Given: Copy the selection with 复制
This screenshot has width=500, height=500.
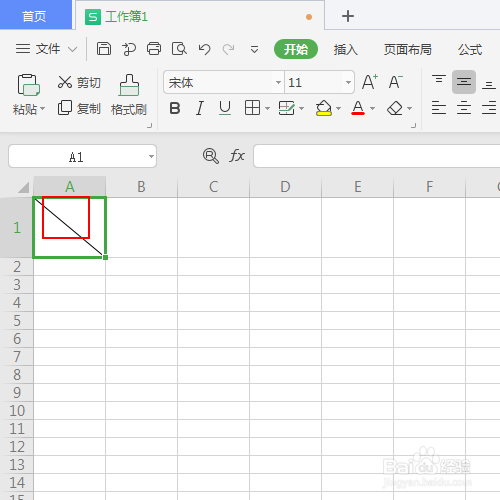Looking at the screenshot, I should pyautogui.click(x=79, y=108).
